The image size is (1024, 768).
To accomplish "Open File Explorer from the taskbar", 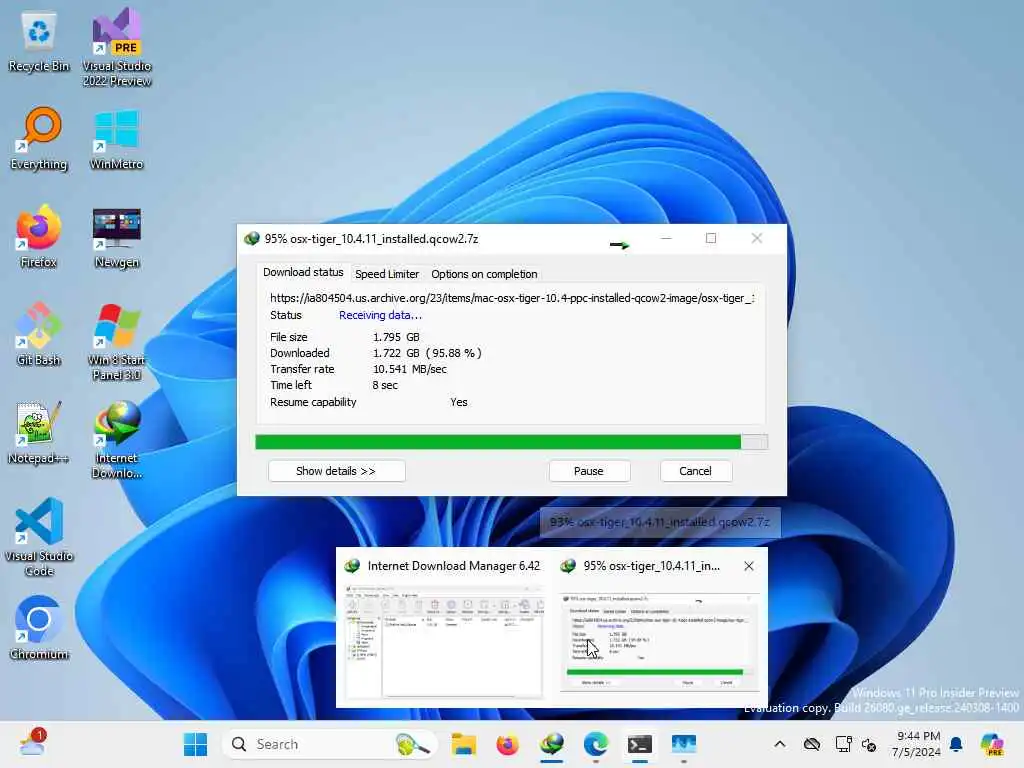I will coord(464,744).
